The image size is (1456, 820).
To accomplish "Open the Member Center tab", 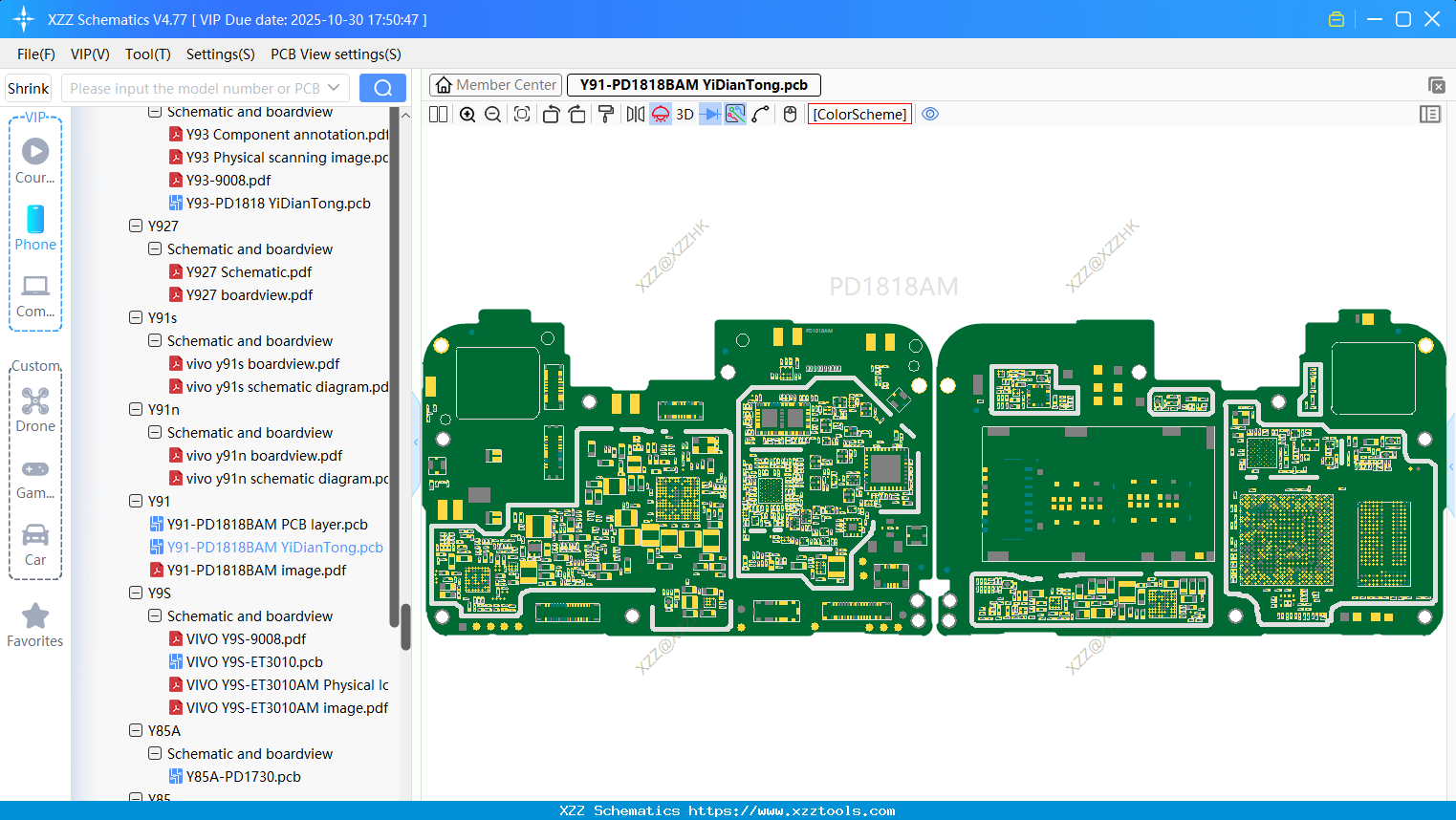I will coord(495,85).
